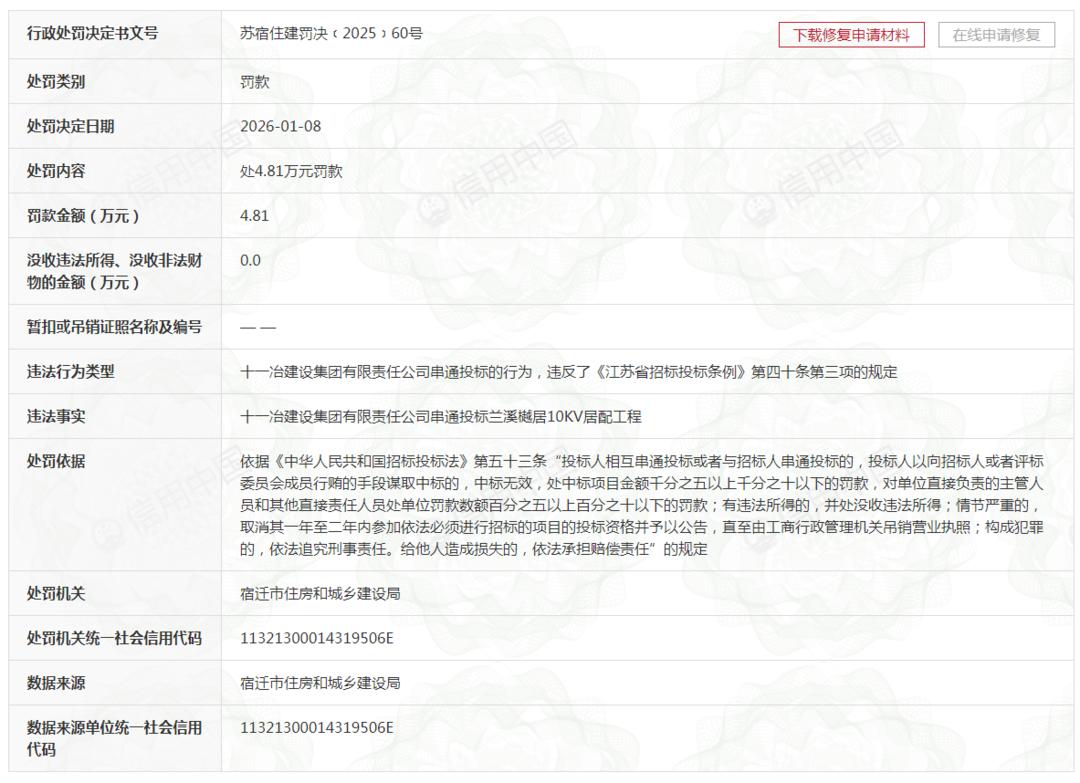Click the 暂扣或吊销证照名称及编号 row label
Screen dimensions: 1080x783
[114, 327]
